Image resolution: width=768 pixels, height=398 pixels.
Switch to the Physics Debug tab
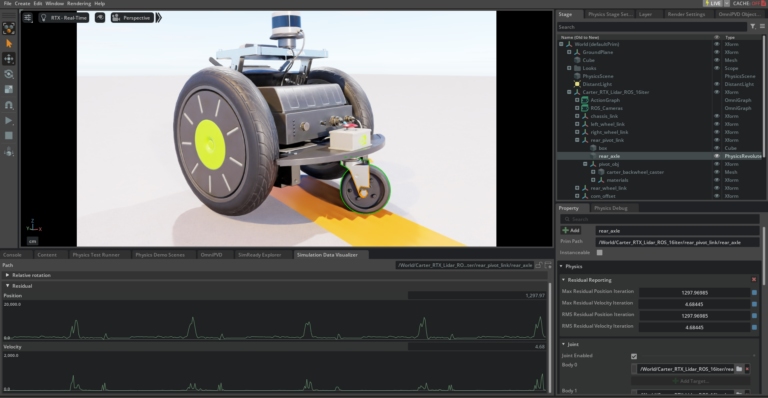(x=610, y=208)
